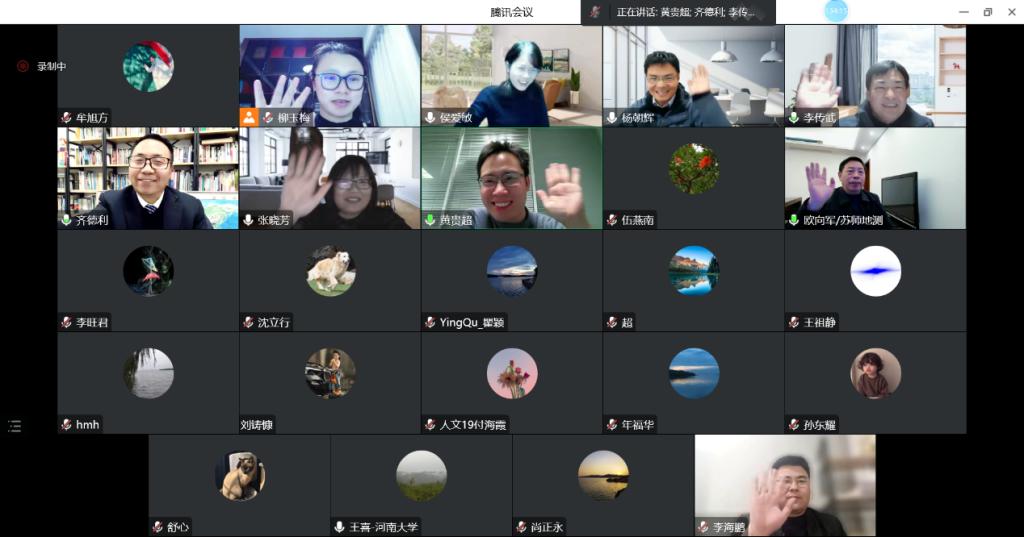Open the list menu icon at bottom left
1024x537 pixels.
pyautogui.click(x=15, y=426)
